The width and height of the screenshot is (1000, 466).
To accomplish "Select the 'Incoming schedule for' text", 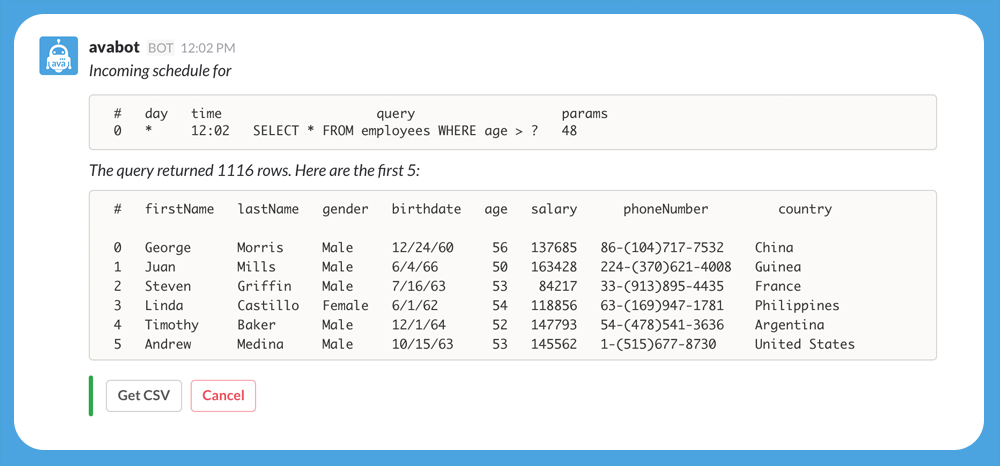I will (x=160, y=71).
